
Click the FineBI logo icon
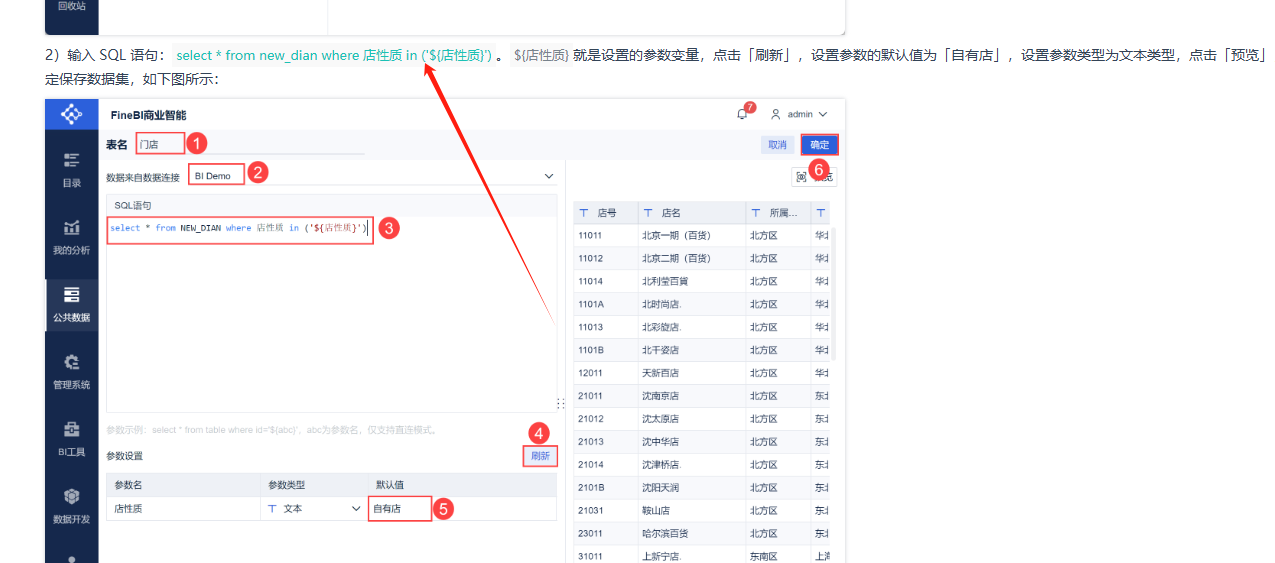coord(71,115)
